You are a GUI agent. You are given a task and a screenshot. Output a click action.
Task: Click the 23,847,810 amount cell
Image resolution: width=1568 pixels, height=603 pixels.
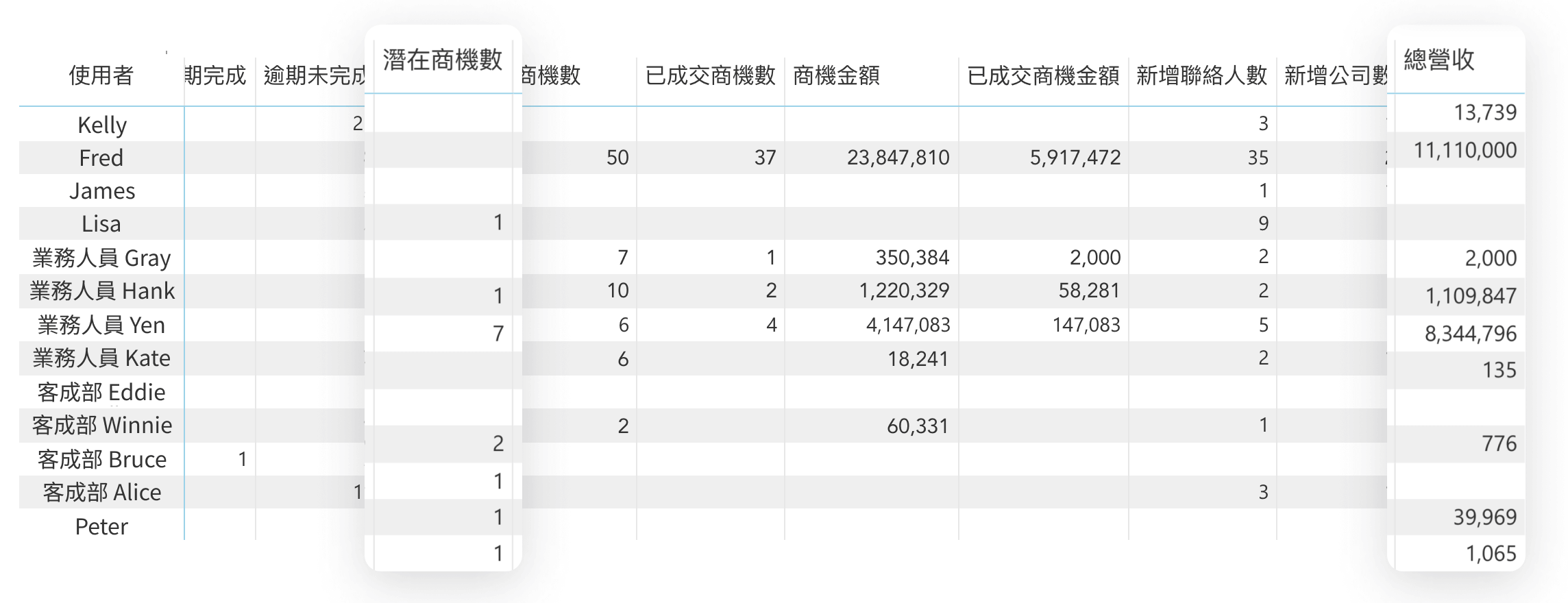[x=898, y=158]
